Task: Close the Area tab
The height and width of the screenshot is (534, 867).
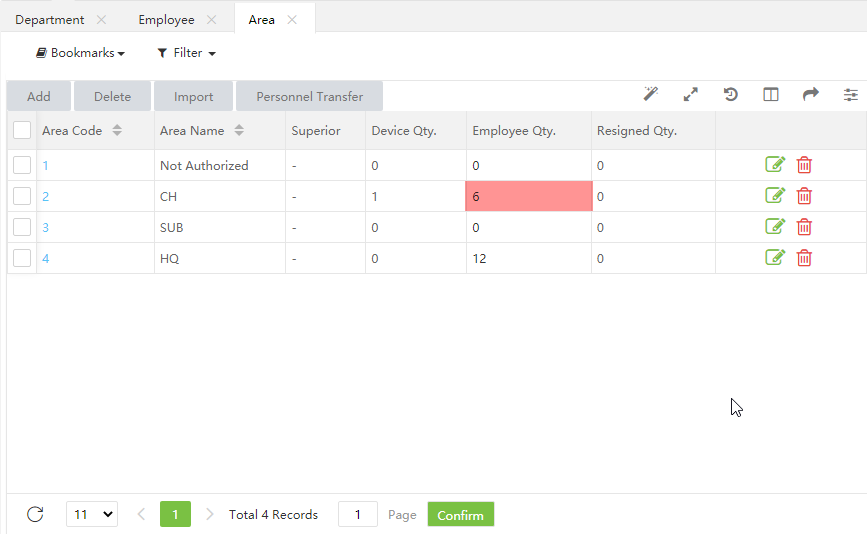Action: click(292, 20)
